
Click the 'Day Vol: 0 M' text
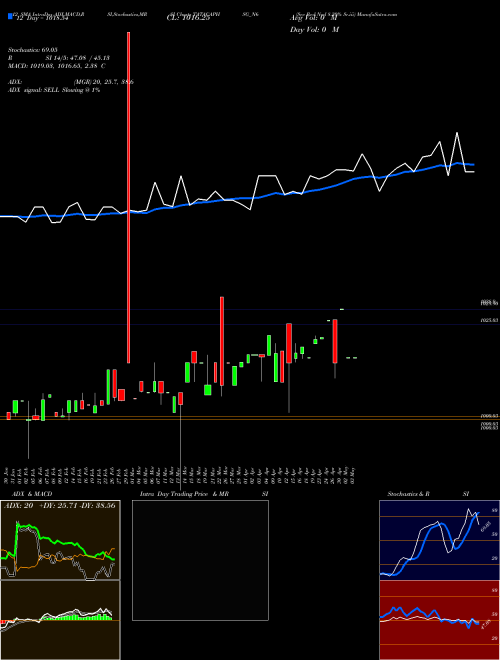314,30
